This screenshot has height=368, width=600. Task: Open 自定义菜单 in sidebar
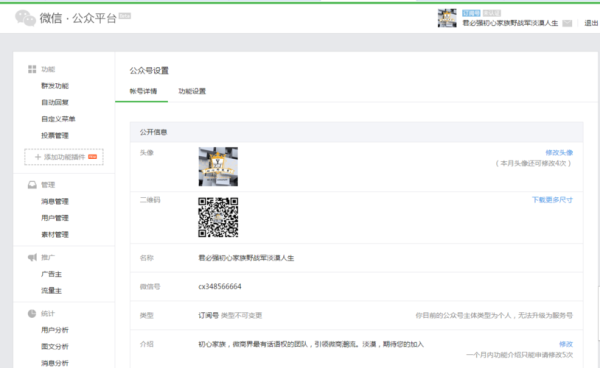[58, 119]
